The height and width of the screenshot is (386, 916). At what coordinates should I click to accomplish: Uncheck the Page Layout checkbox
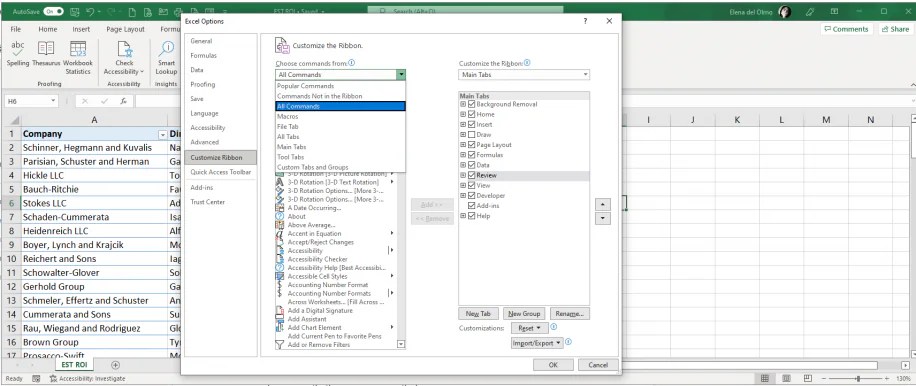471,145
